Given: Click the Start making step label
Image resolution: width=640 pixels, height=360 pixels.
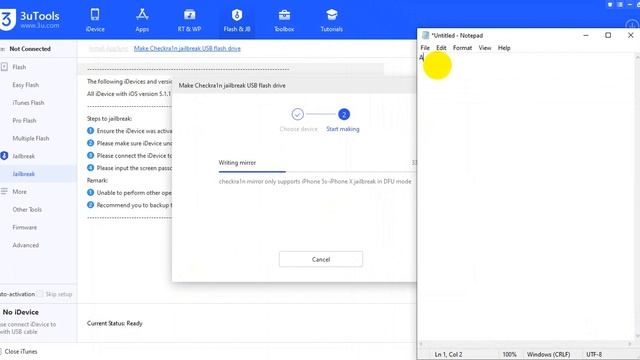Looking at the screenshot, I should [x=342, y=129].
